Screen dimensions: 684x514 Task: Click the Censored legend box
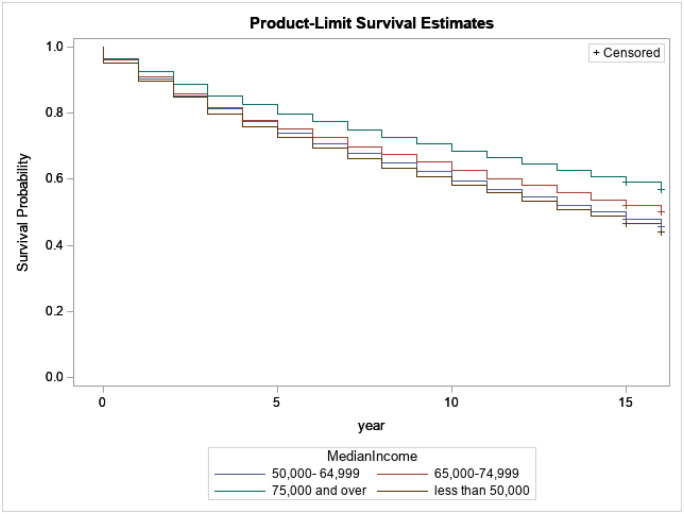(626, 53)
